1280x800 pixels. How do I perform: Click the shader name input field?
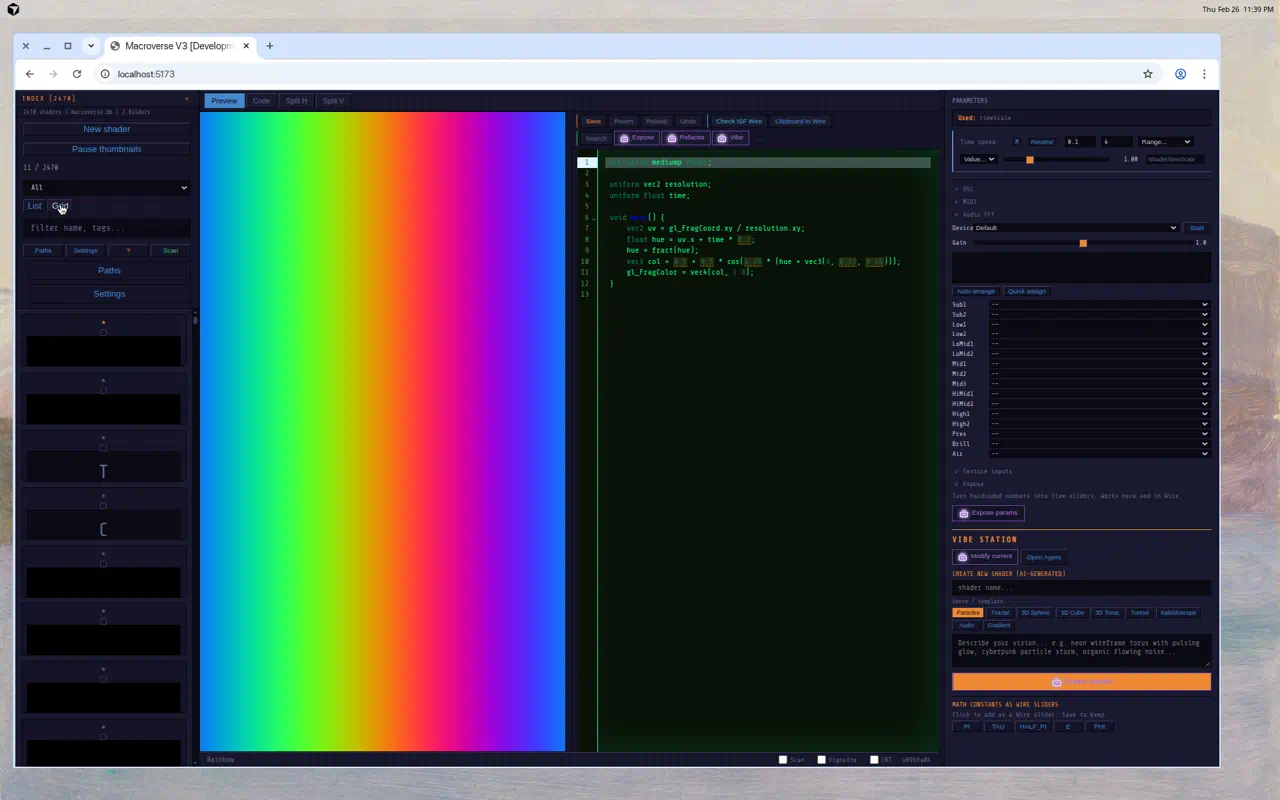coord(1081,588)
